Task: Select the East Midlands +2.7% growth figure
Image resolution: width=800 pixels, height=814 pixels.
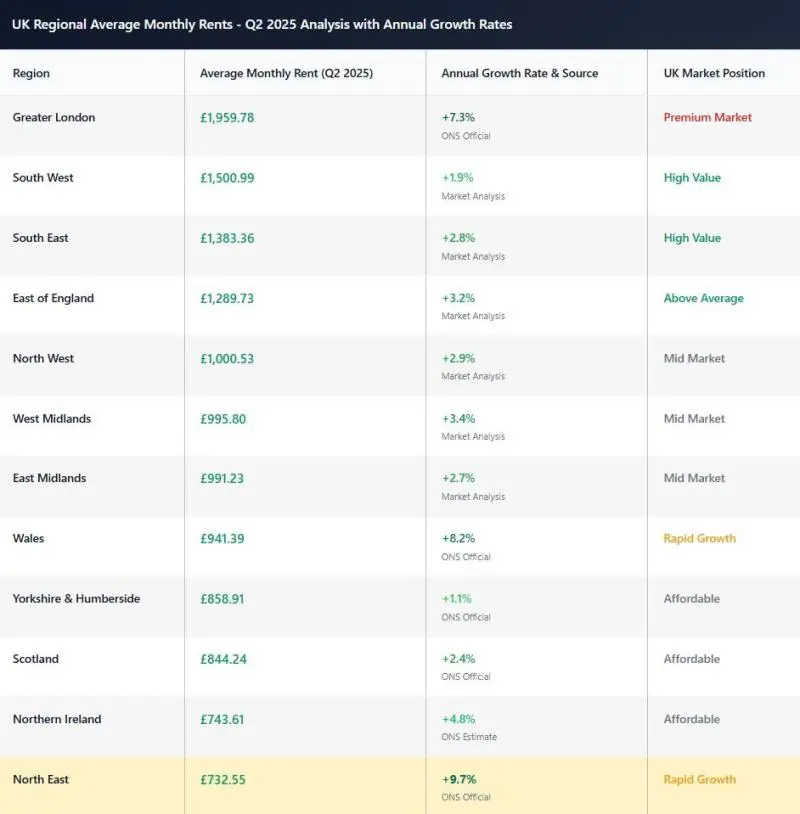Action: (458, 478)
